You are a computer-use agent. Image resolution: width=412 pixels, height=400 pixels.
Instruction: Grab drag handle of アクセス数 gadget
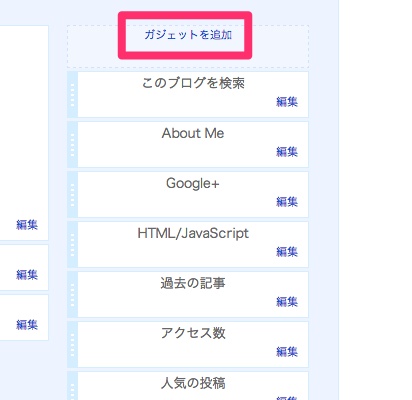click(72, 345)
